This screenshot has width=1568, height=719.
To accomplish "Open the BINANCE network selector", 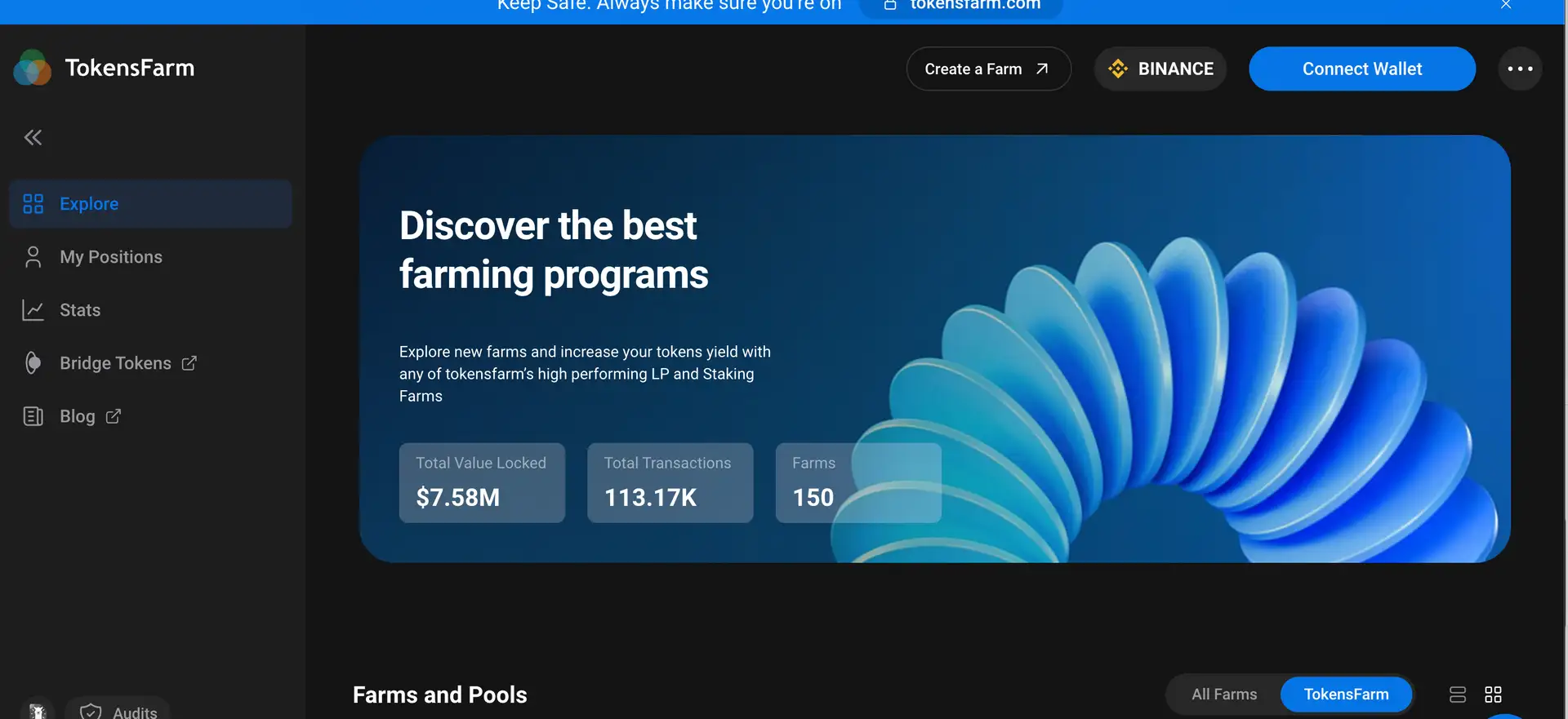I will tap(1160, 69).
